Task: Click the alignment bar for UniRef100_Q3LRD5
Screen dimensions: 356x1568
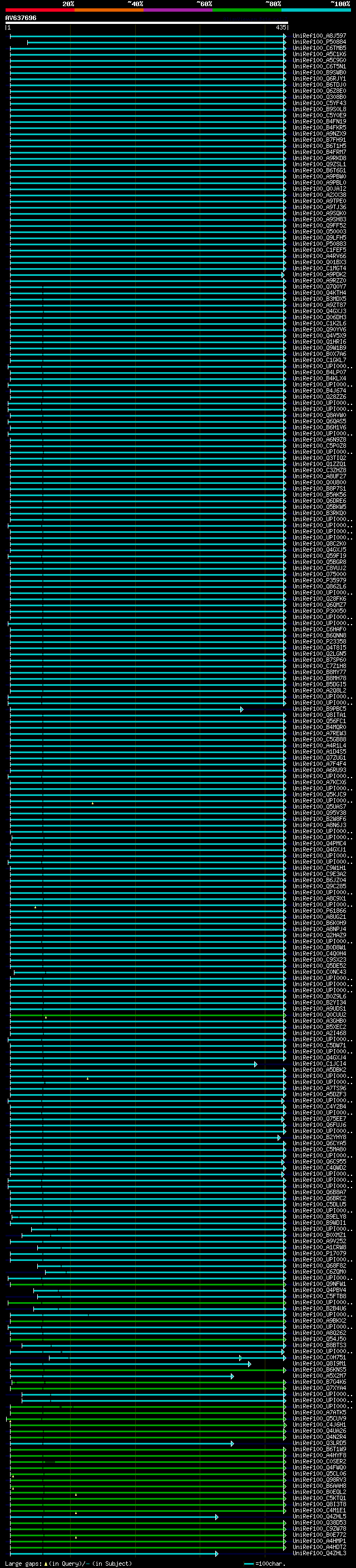Action: [x=122, y=1443]
